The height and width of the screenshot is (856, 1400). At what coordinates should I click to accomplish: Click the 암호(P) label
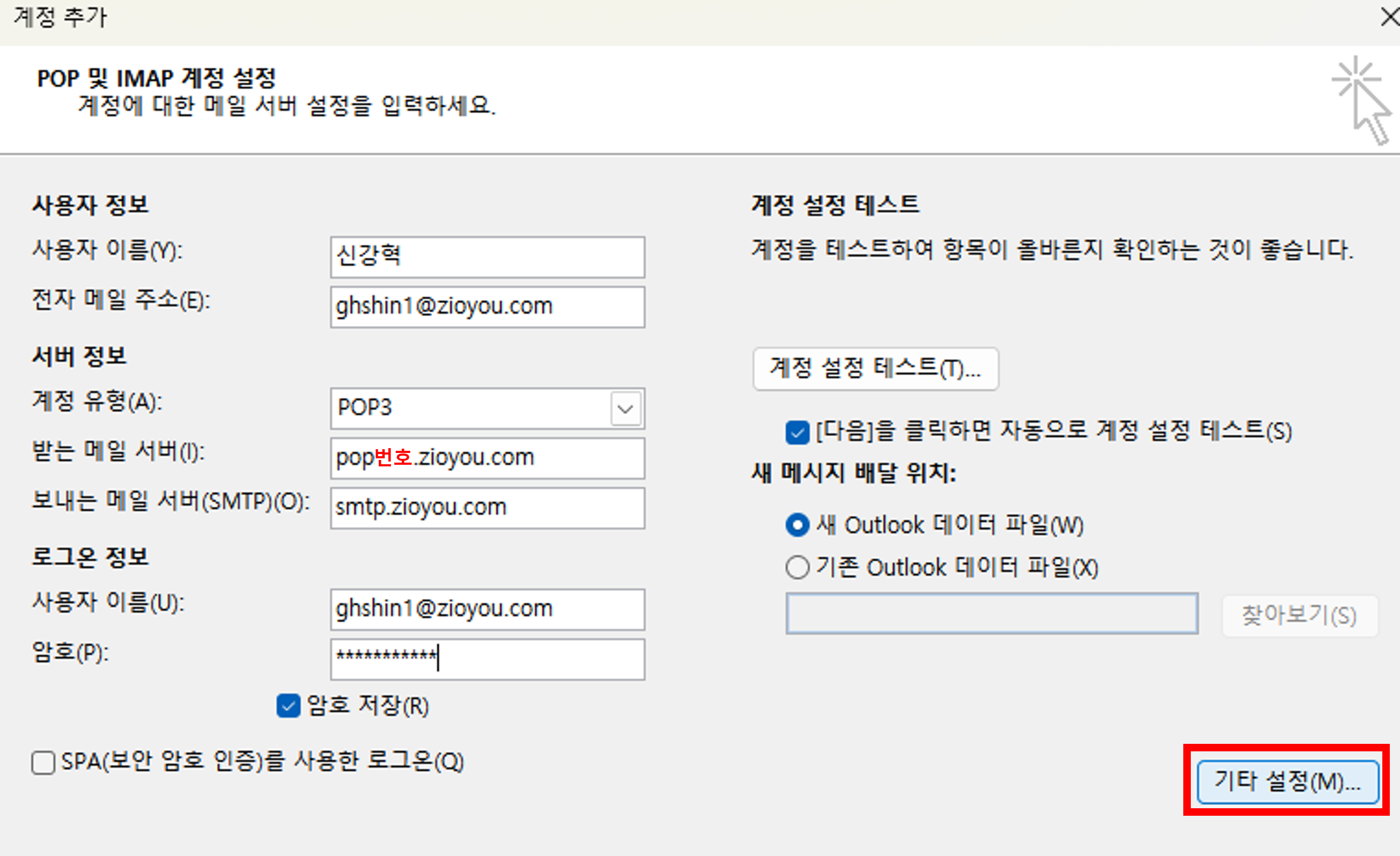[70, 653]
